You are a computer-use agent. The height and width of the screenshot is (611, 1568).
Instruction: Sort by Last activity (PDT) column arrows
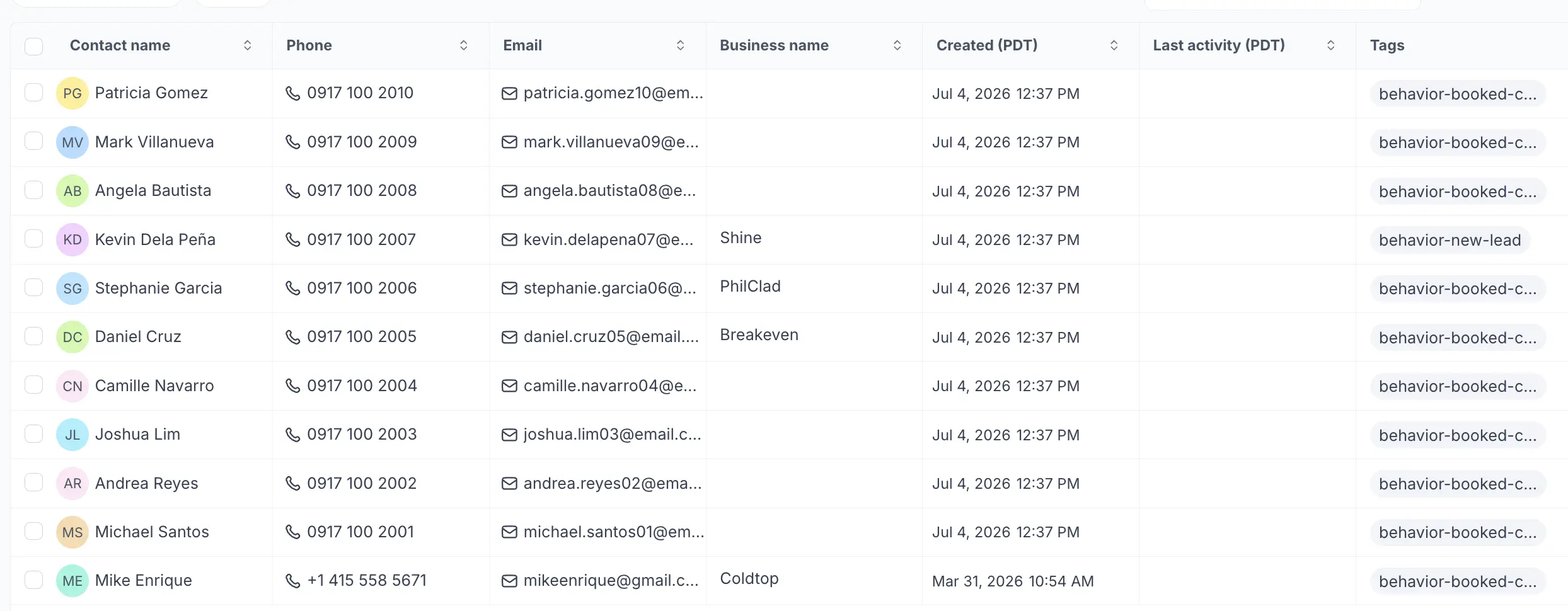click(x=1331, y=45)
